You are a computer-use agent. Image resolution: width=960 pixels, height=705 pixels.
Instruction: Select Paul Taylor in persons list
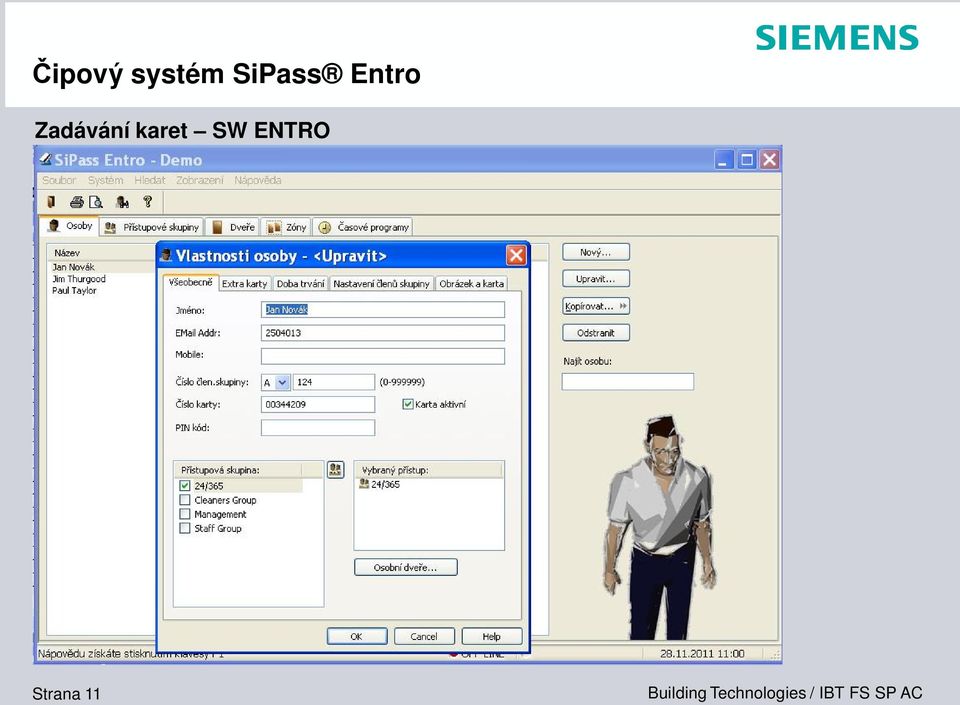[74, 290]
